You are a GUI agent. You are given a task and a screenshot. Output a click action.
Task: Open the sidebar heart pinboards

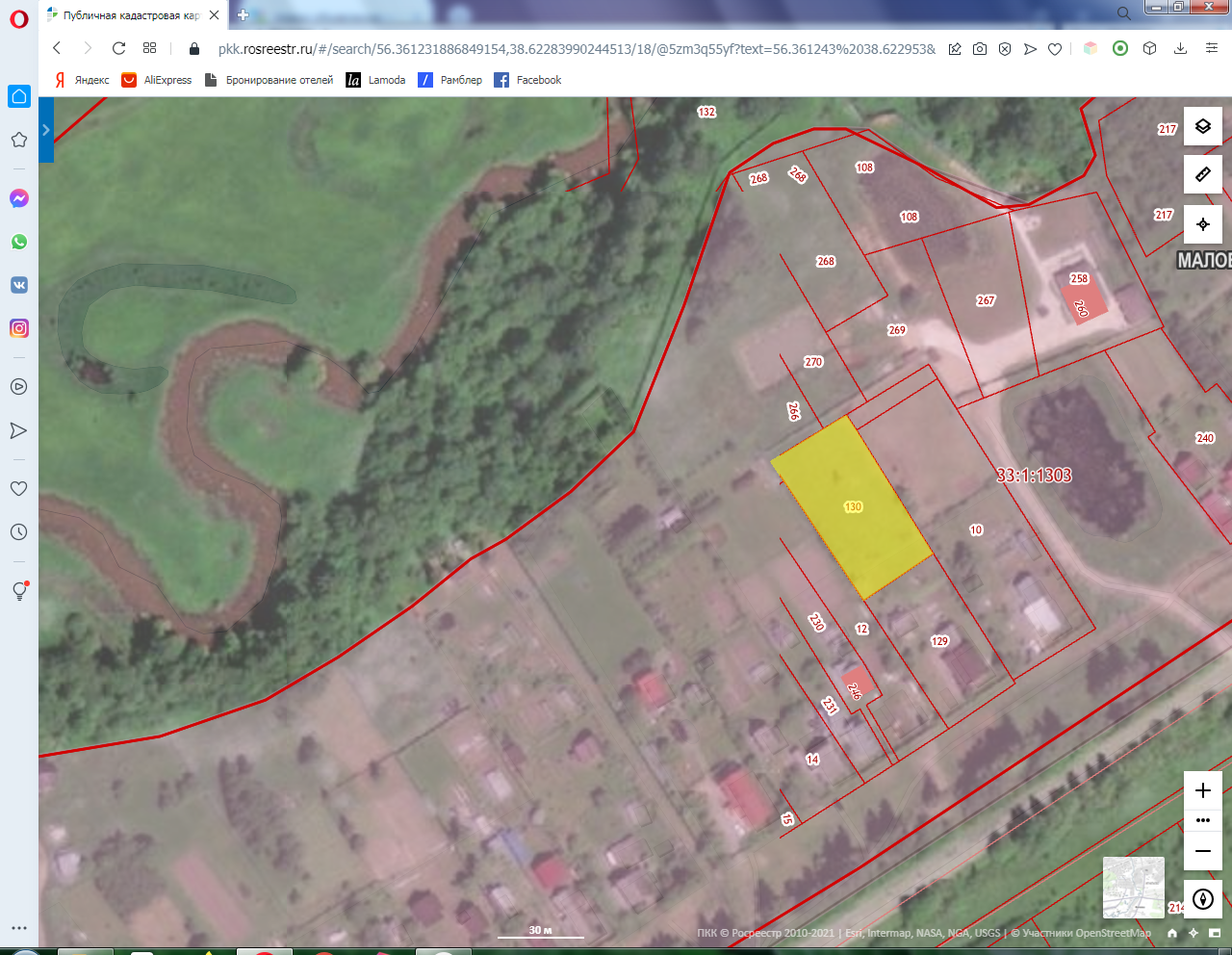(x=18, y=488)
